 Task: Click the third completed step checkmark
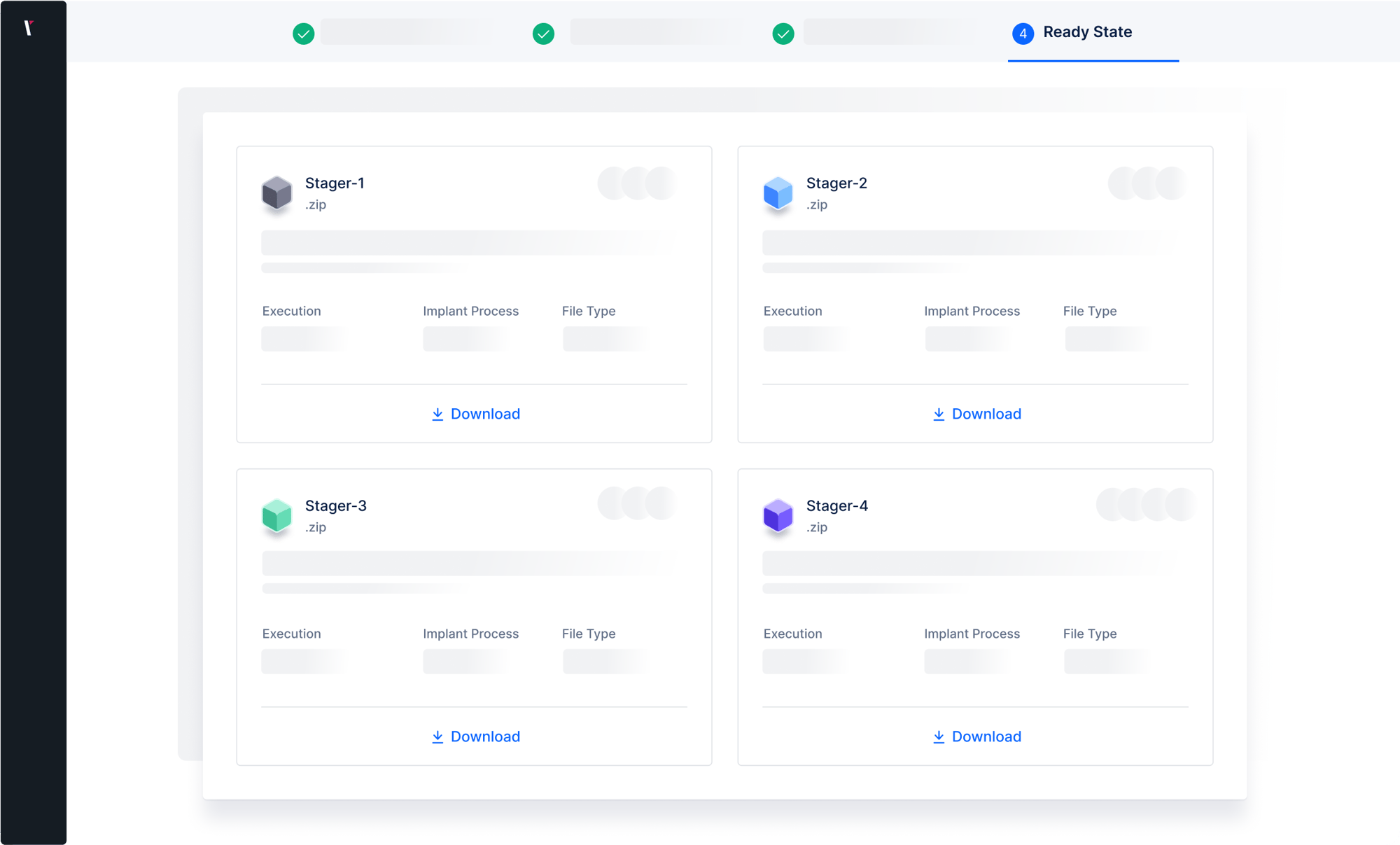[x=783, y=34]
